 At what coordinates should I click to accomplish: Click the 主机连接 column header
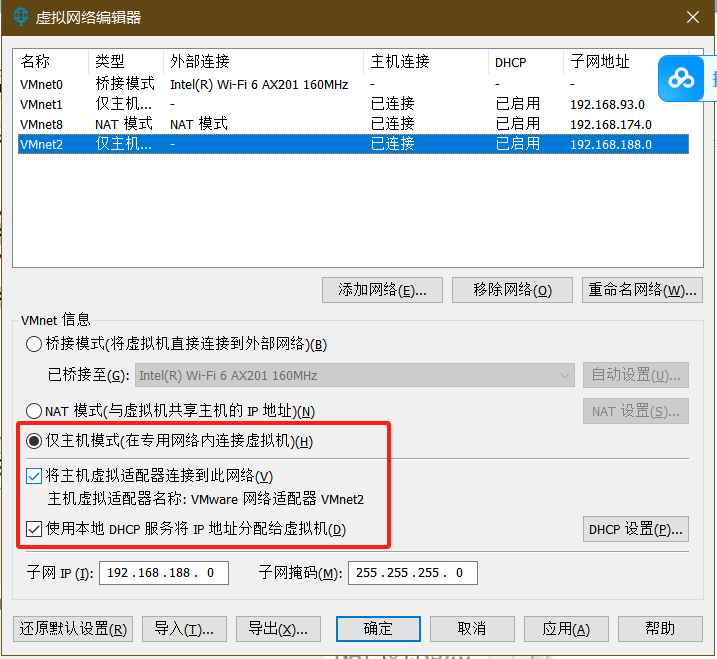(426, 61)
